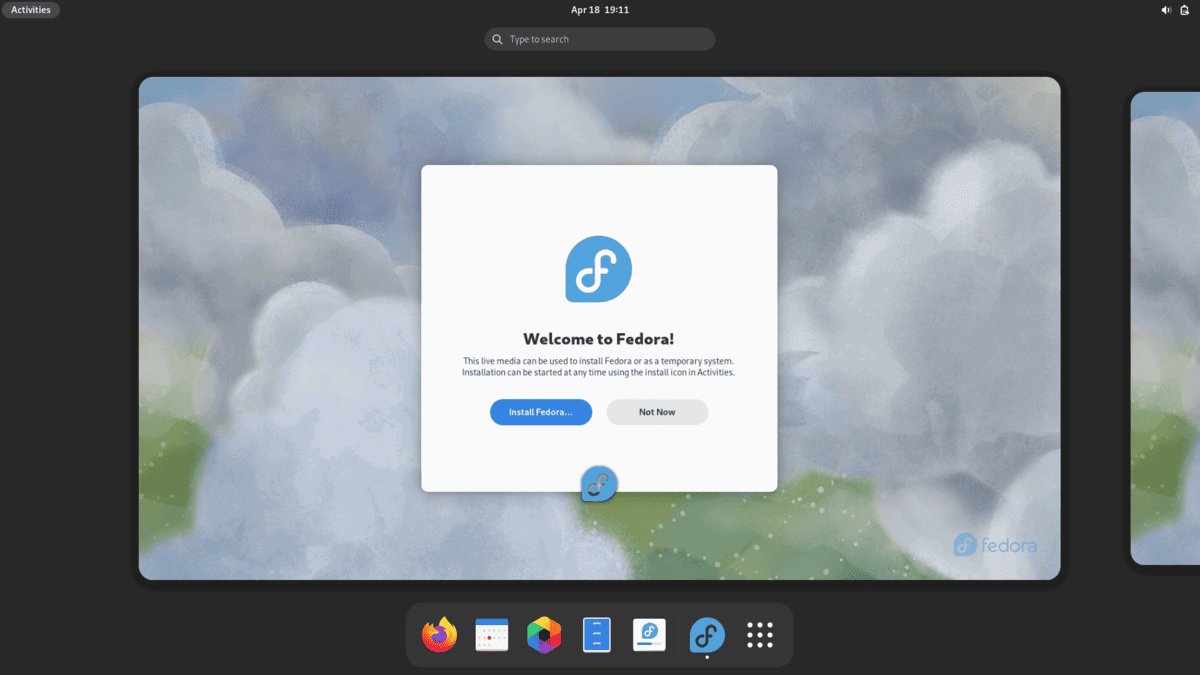The width and height of the screenshot is (1200, 675).
Task: Show the applications grid
Action: pyautogui.click(x=761, y=635)
